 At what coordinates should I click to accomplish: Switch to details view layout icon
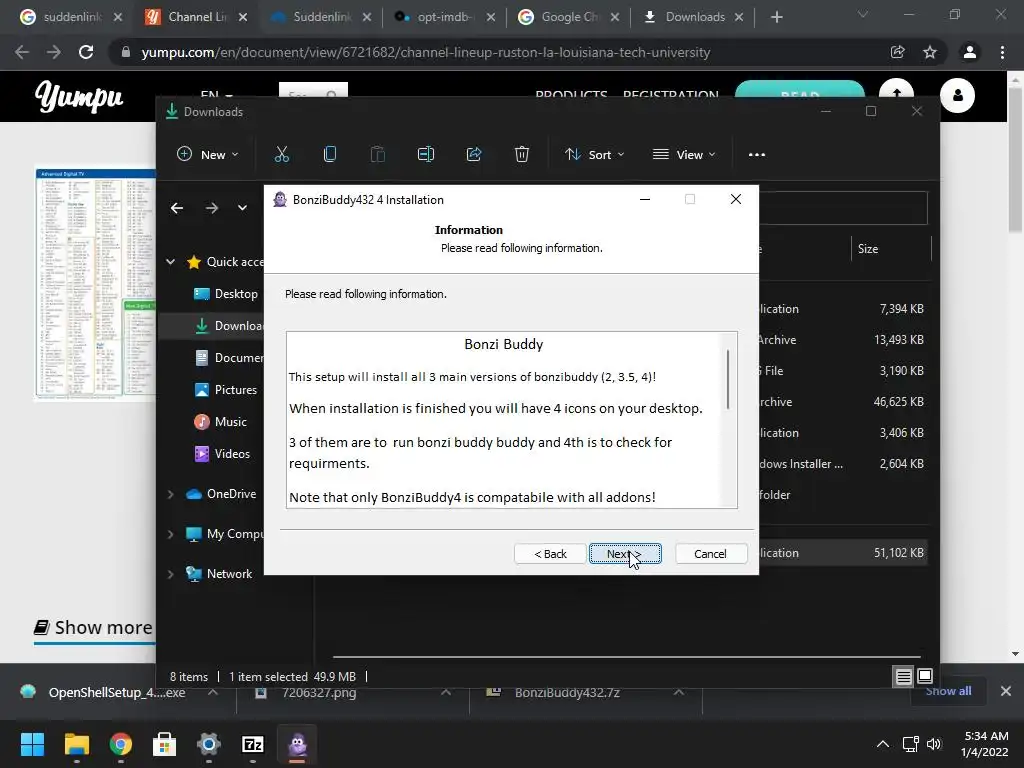coord(903,677)
